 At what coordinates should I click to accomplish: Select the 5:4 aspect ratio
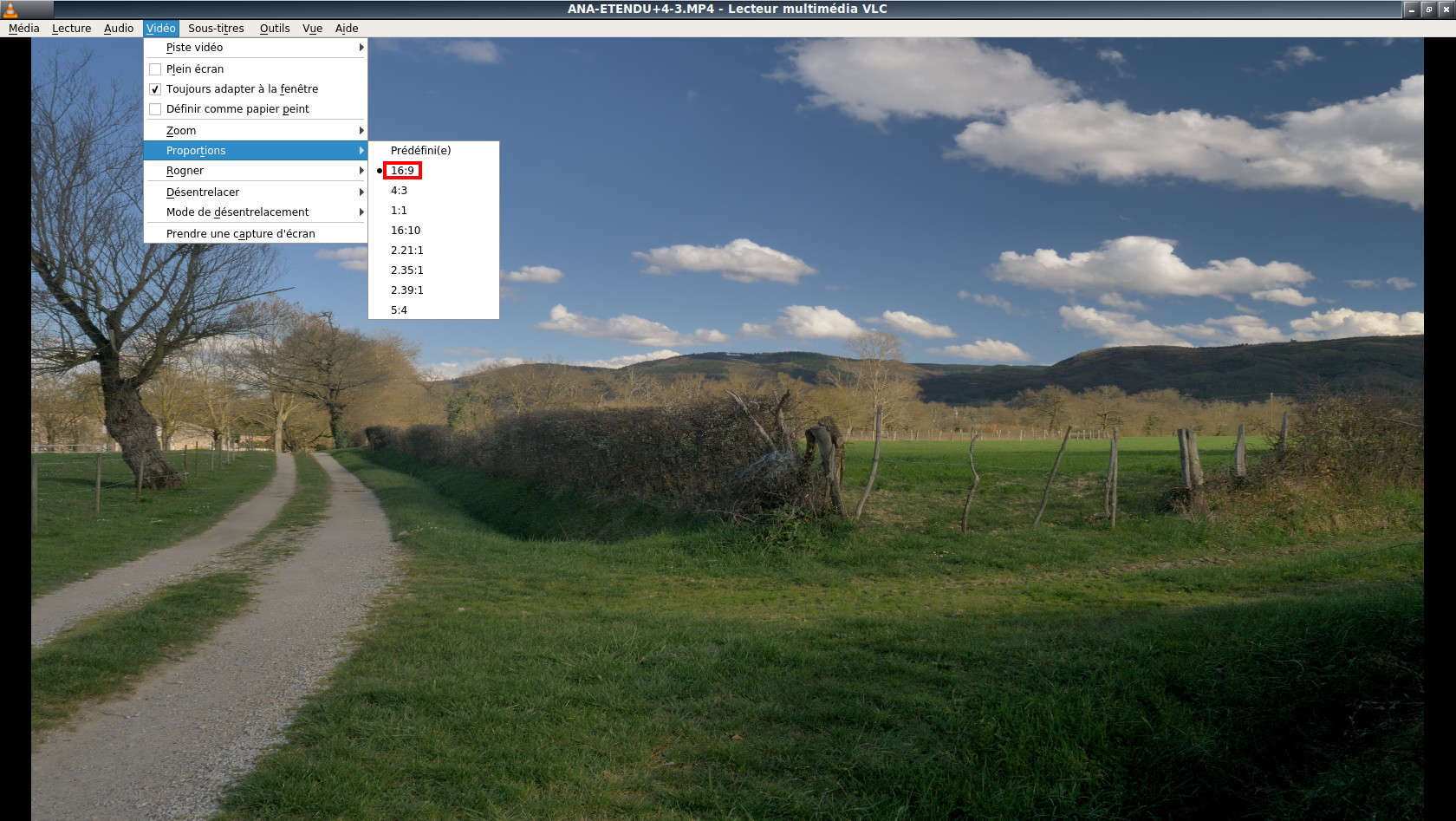399,310
